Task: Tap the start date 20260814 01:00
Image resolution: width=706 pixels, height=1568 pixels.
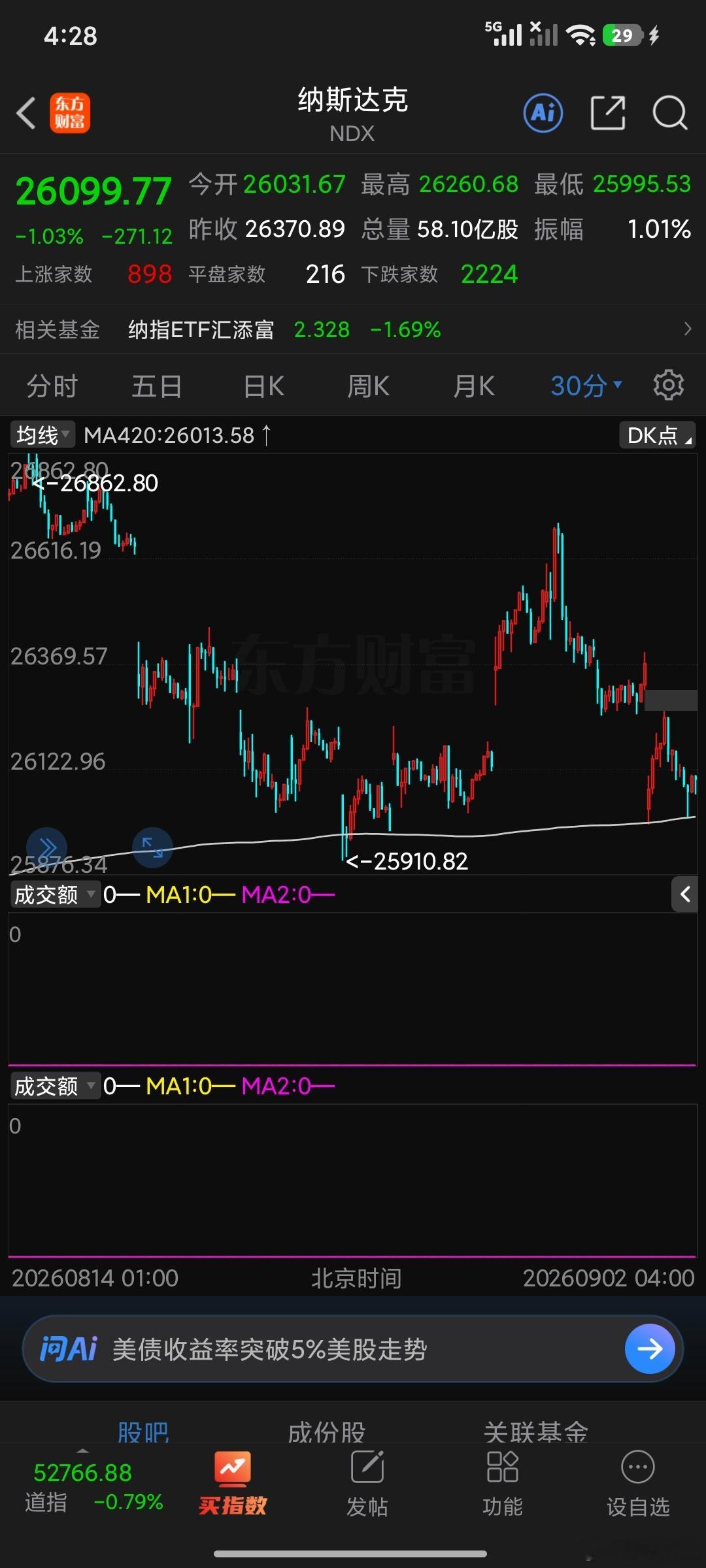Action: tap(95, 1277)
